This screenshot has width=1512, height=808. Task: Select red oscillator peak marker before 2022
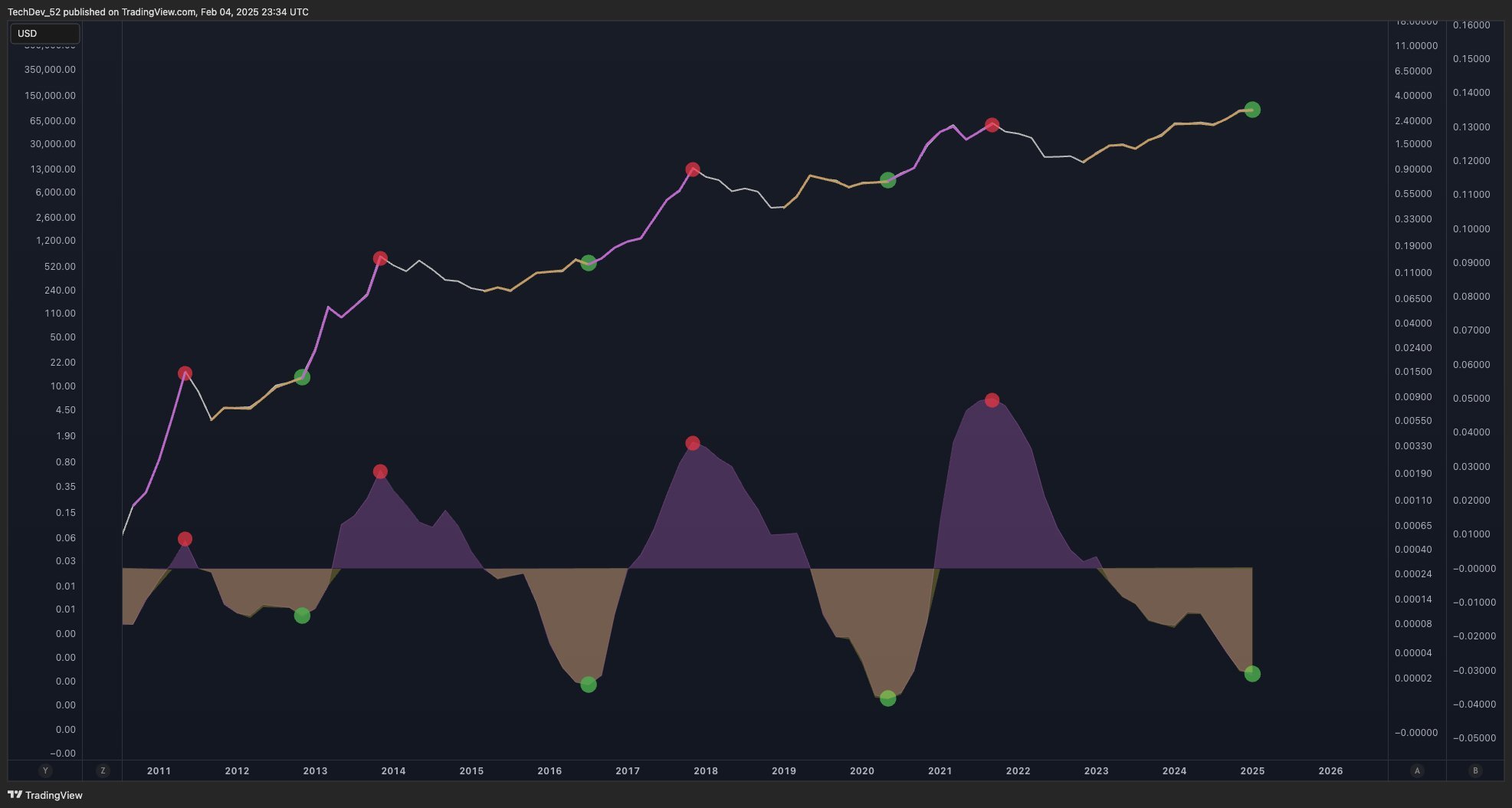point(992,400)
